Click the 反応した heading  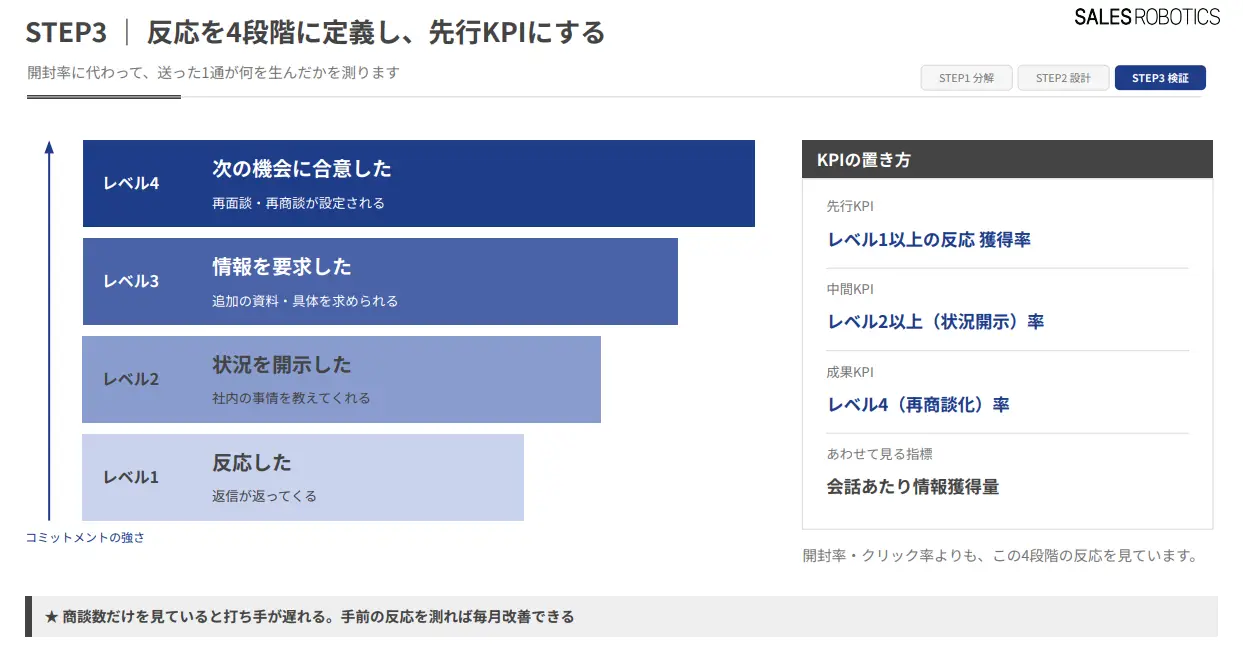point(252,463)
